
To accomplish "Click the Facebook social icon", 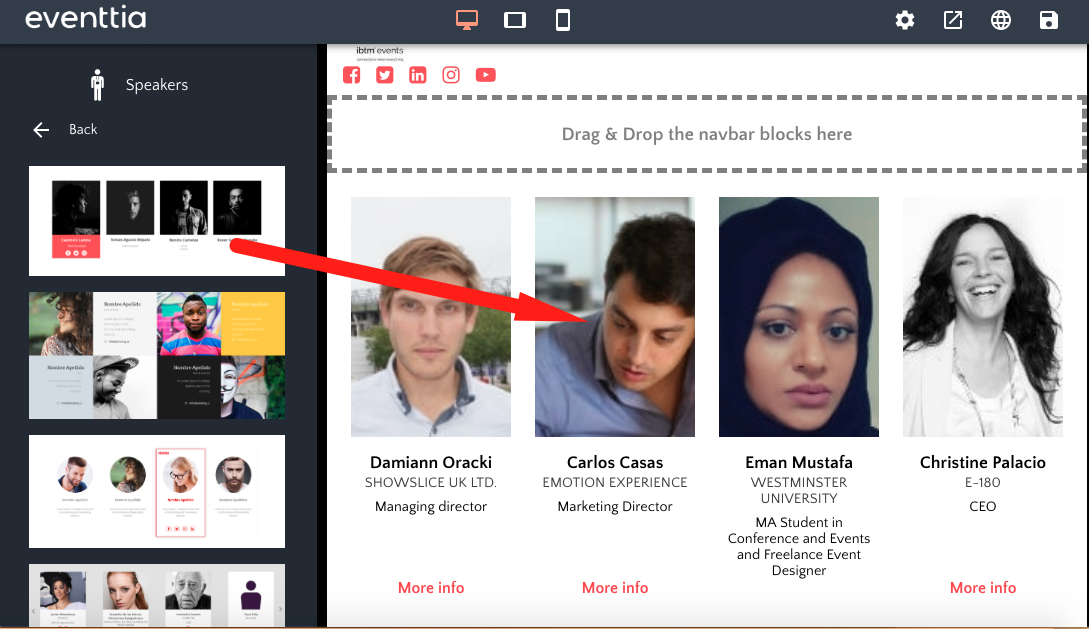I will click(x=352, y=75).
